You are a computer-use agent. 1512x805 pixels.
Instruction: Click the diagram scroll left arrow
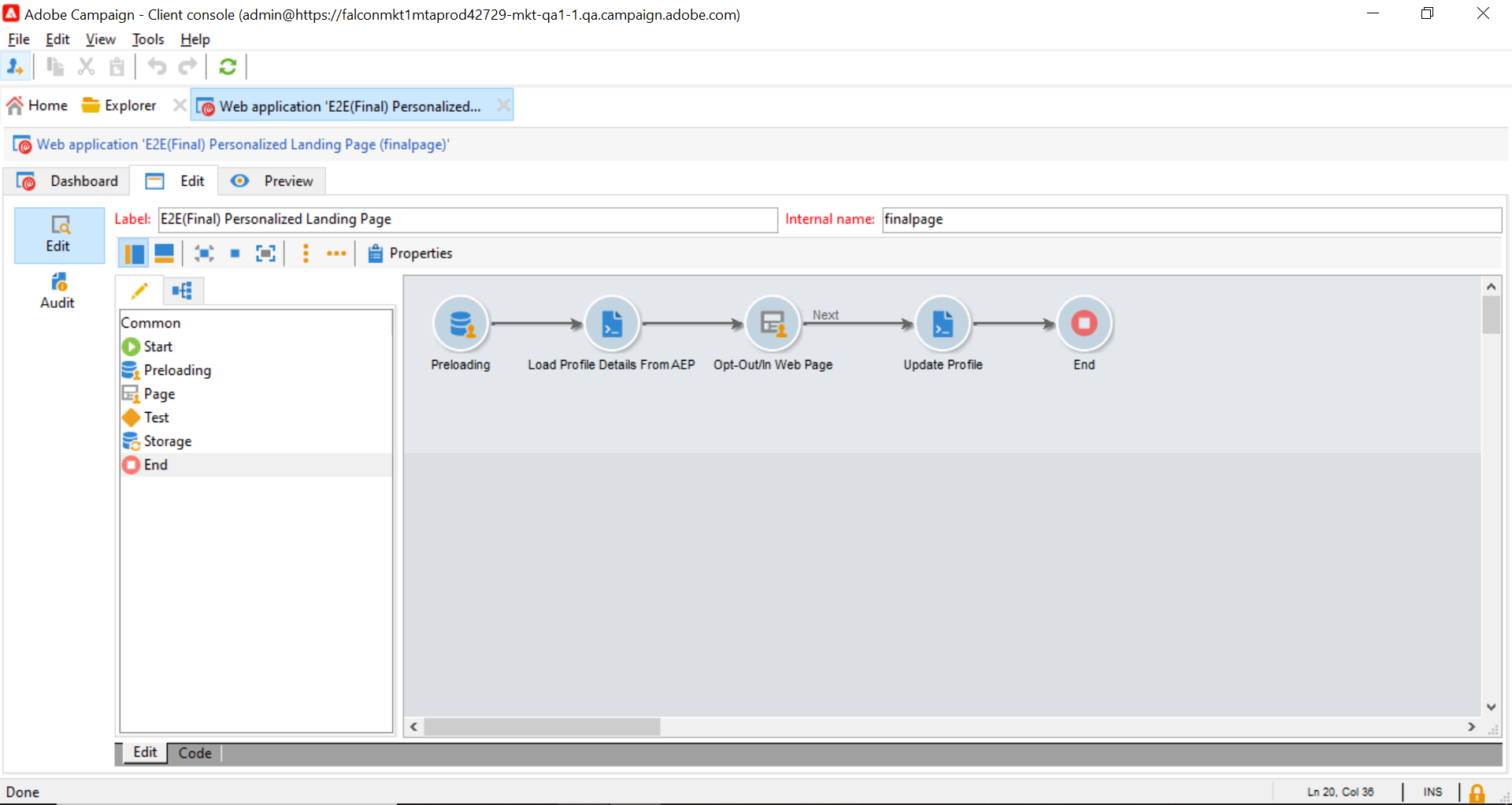[414, 727]
